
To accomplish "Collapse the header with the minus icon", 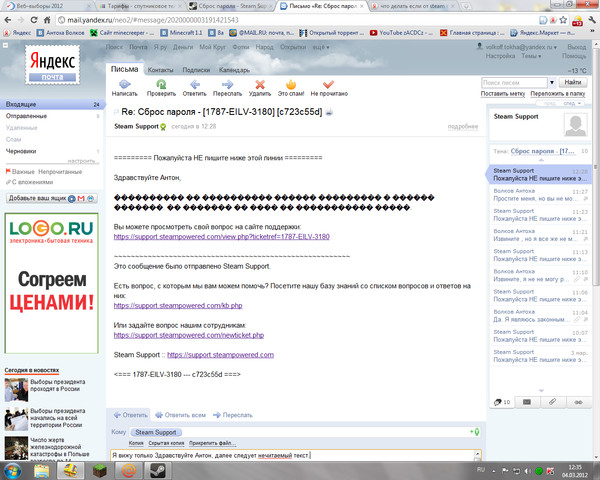I will pos(5,45).
